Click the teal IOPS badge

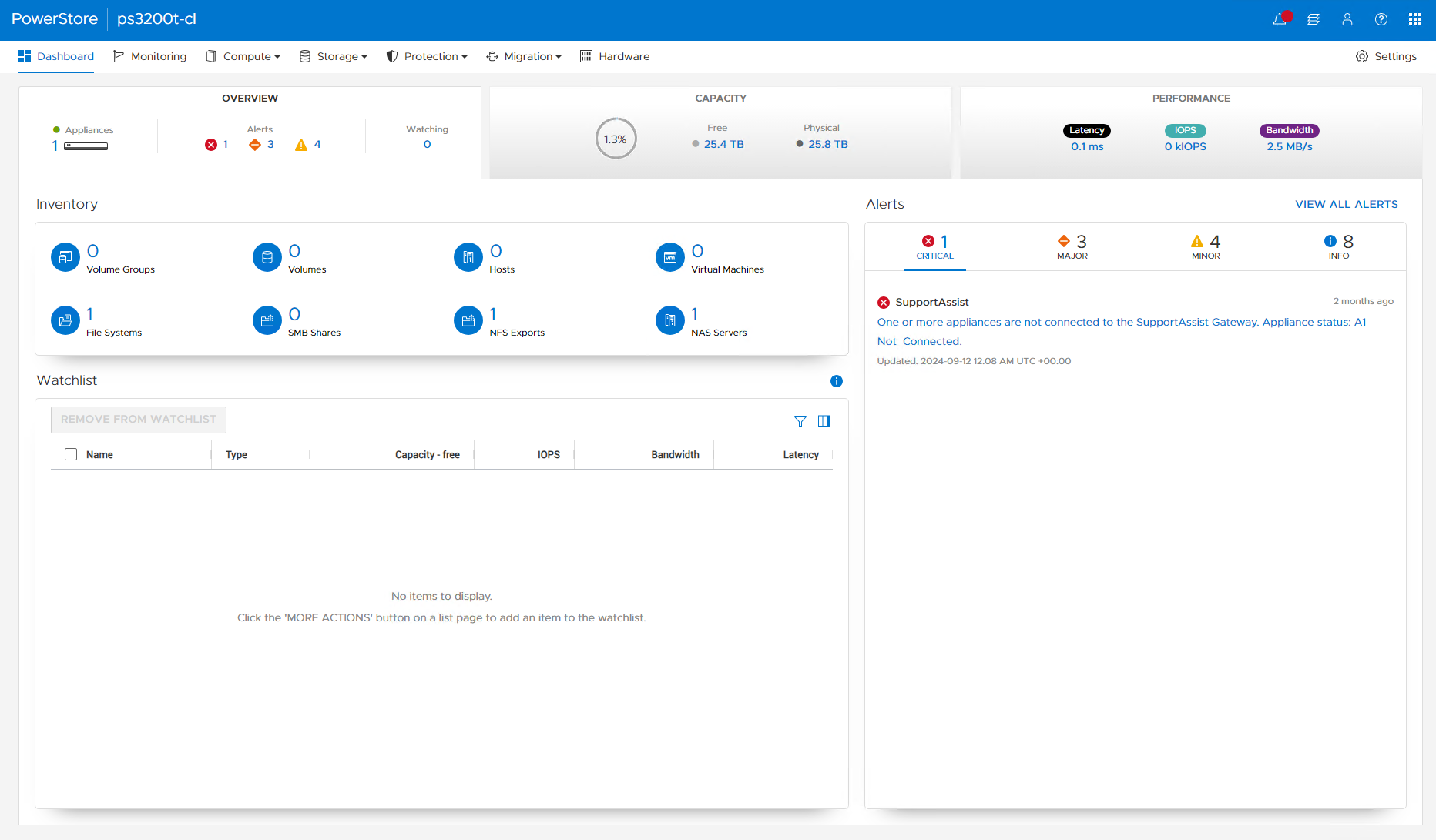click(1186, 130)
